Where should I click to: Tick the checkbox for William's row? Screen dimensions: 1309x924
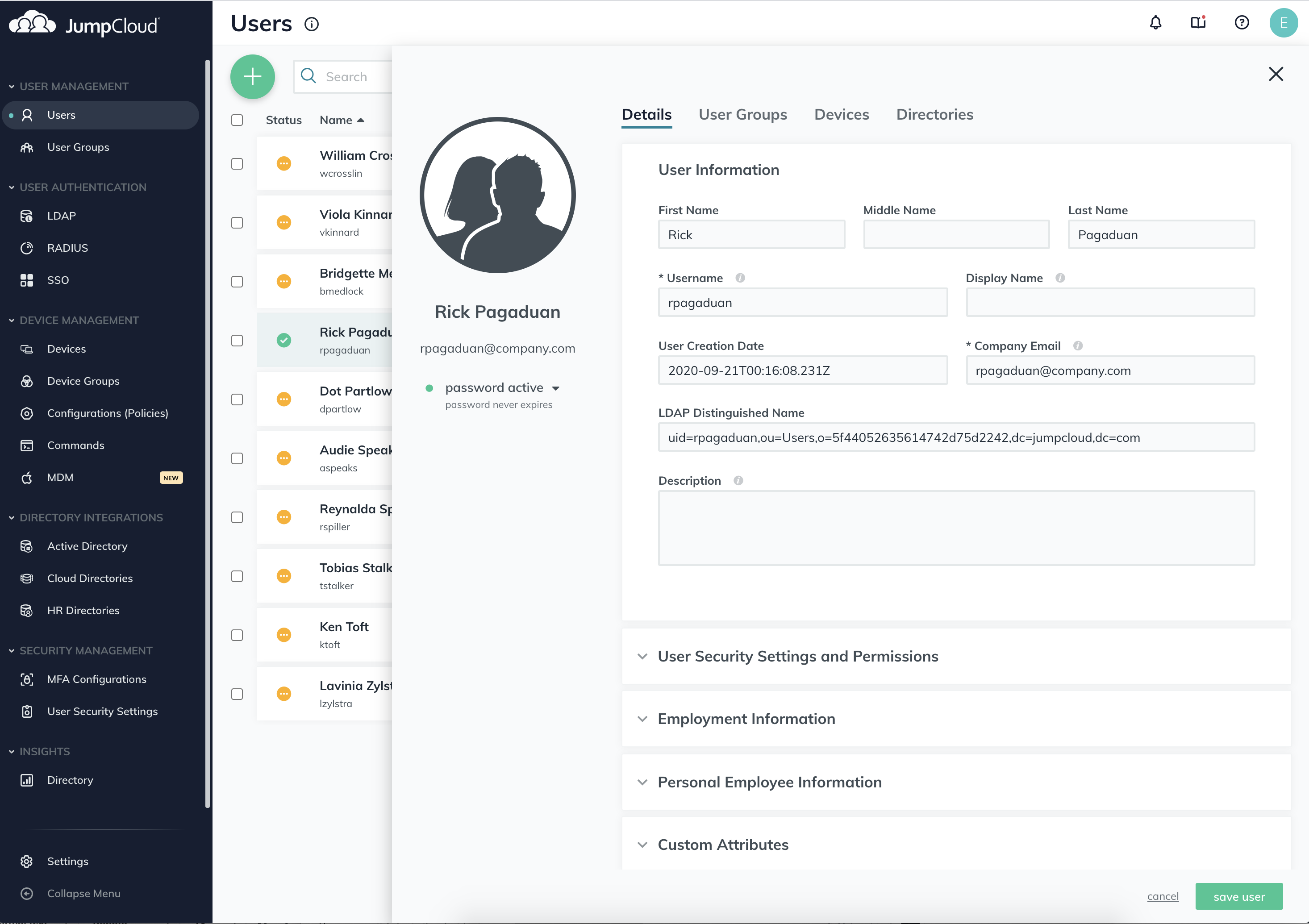[237, 163]
